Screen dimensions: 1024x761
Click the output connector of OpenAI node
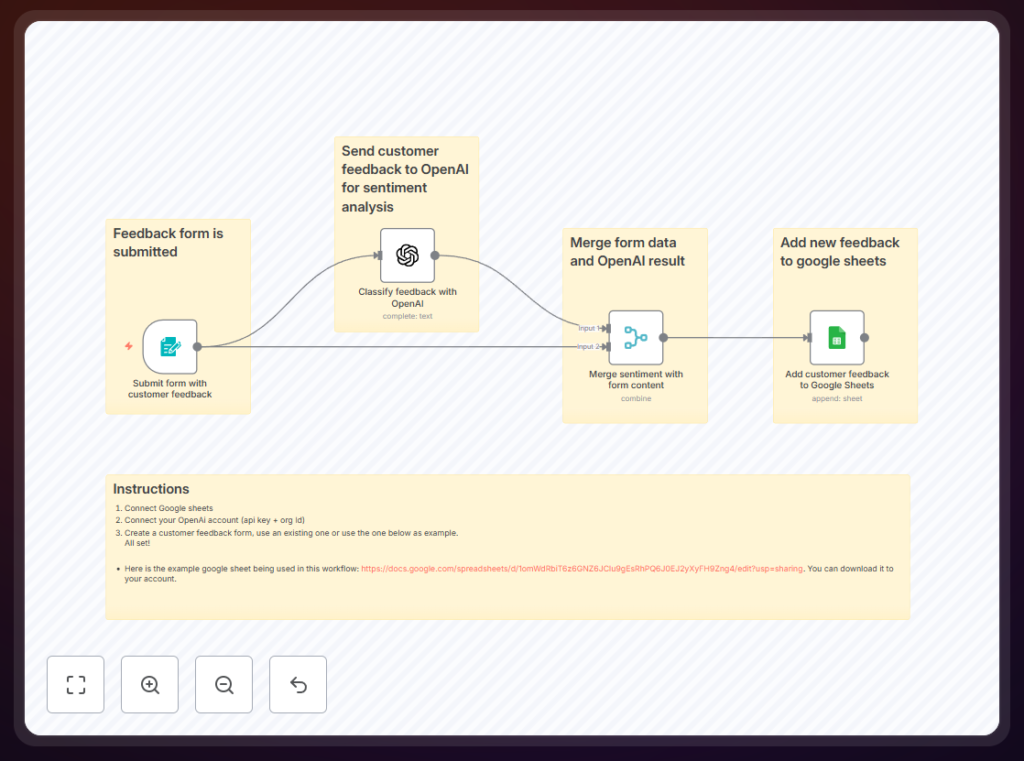pos(435,255)
